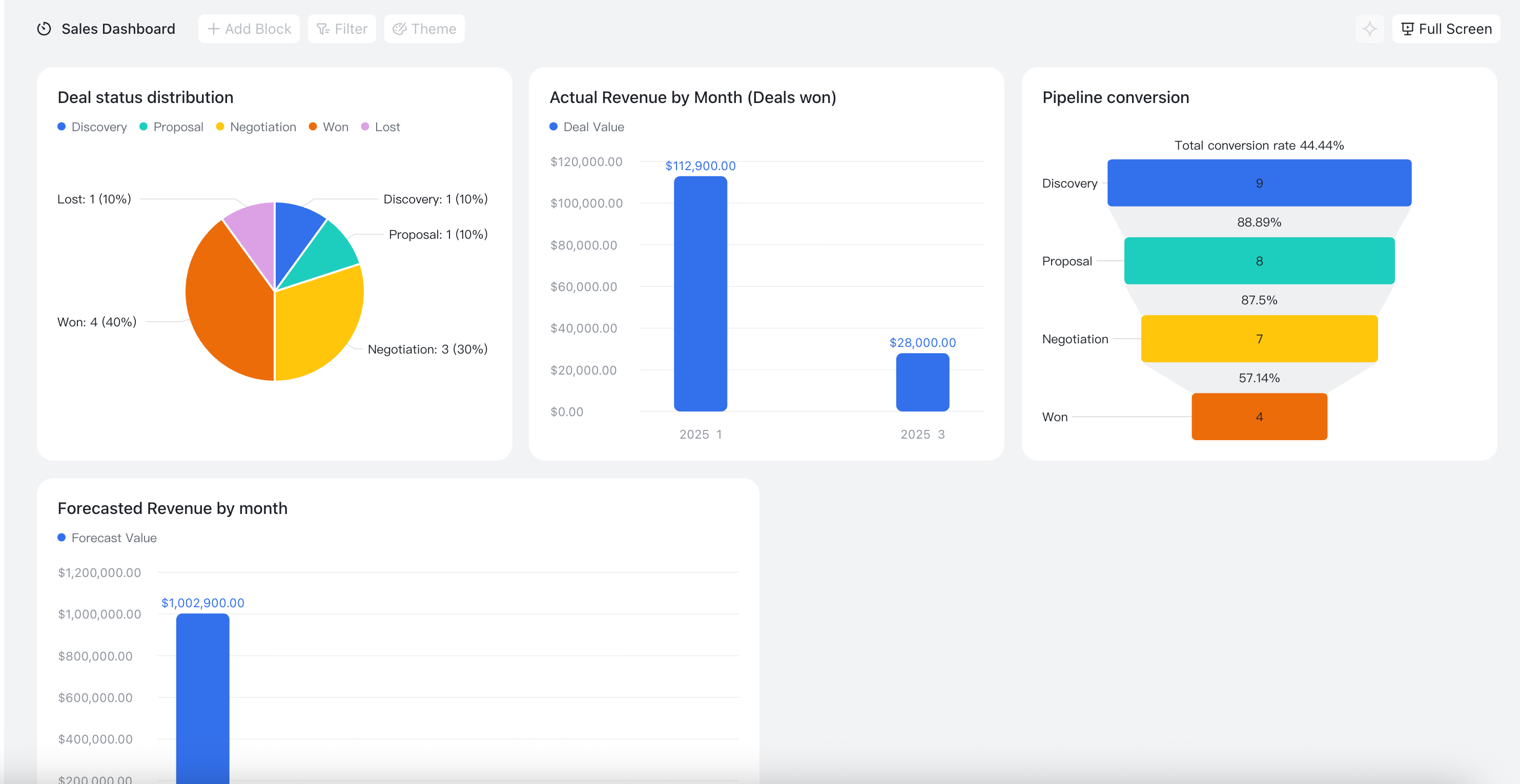Screen dimensions: 1520x784
Task: Click the 57.14% conversion rate label
Action: click(1259, 378)
